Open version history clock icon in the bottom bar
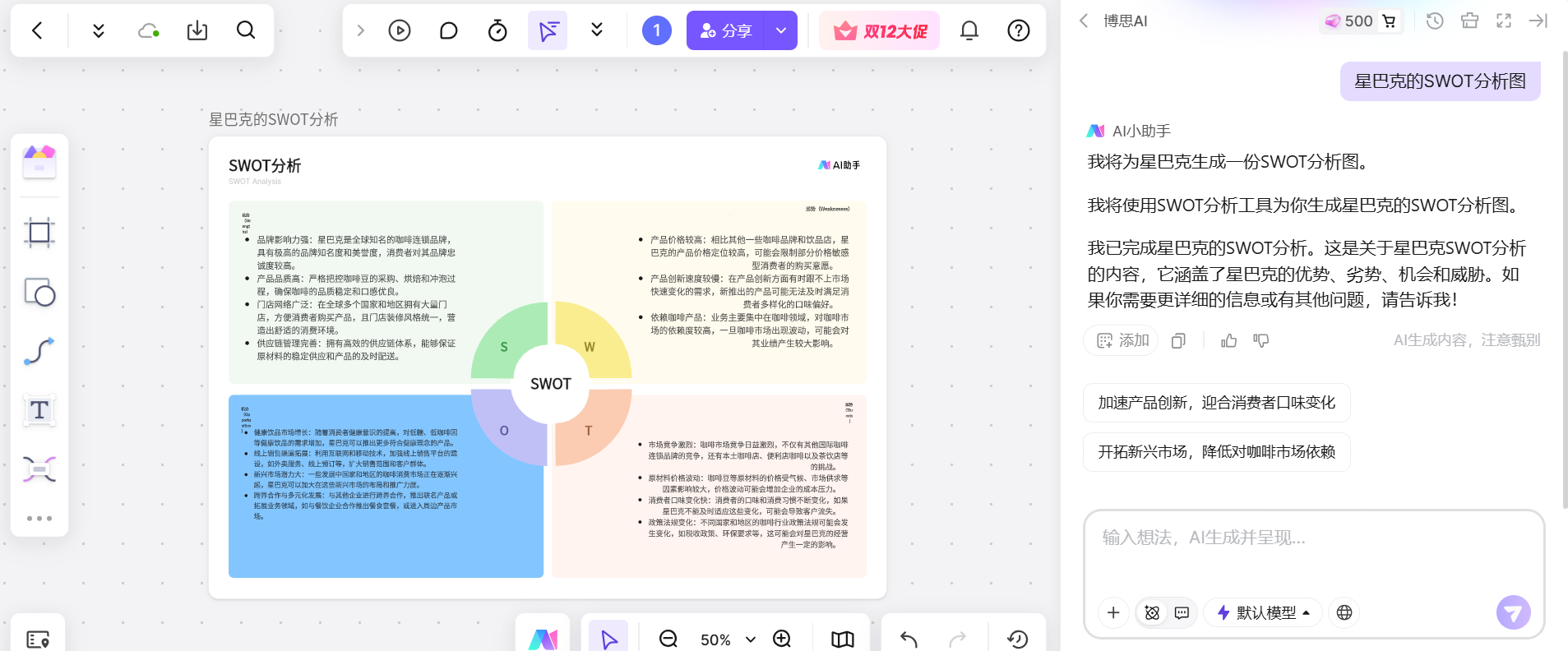Image resolution: width=1568 pixels, height=651 pixels. point(1018,639)
